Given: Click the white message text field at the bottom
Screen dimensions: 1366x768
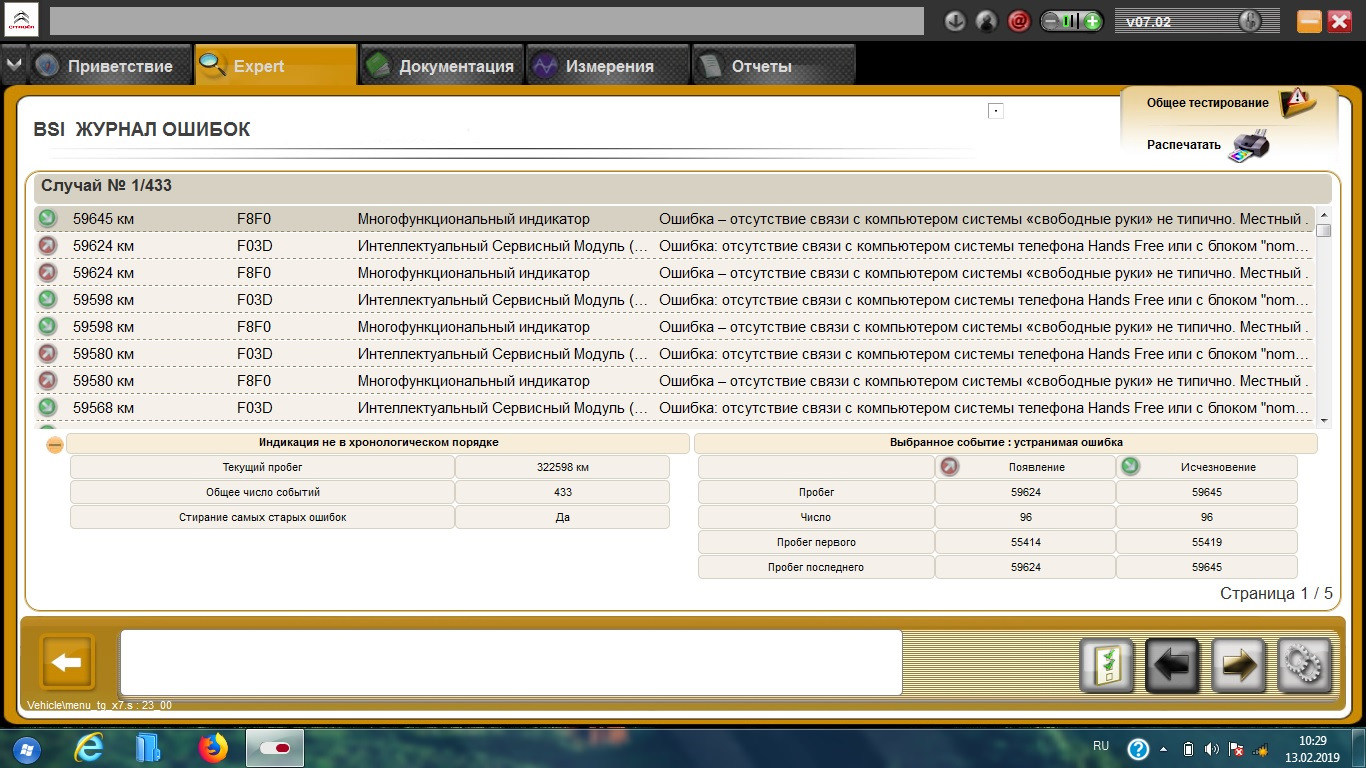Looking at the screenshot, I should [511, 662].
